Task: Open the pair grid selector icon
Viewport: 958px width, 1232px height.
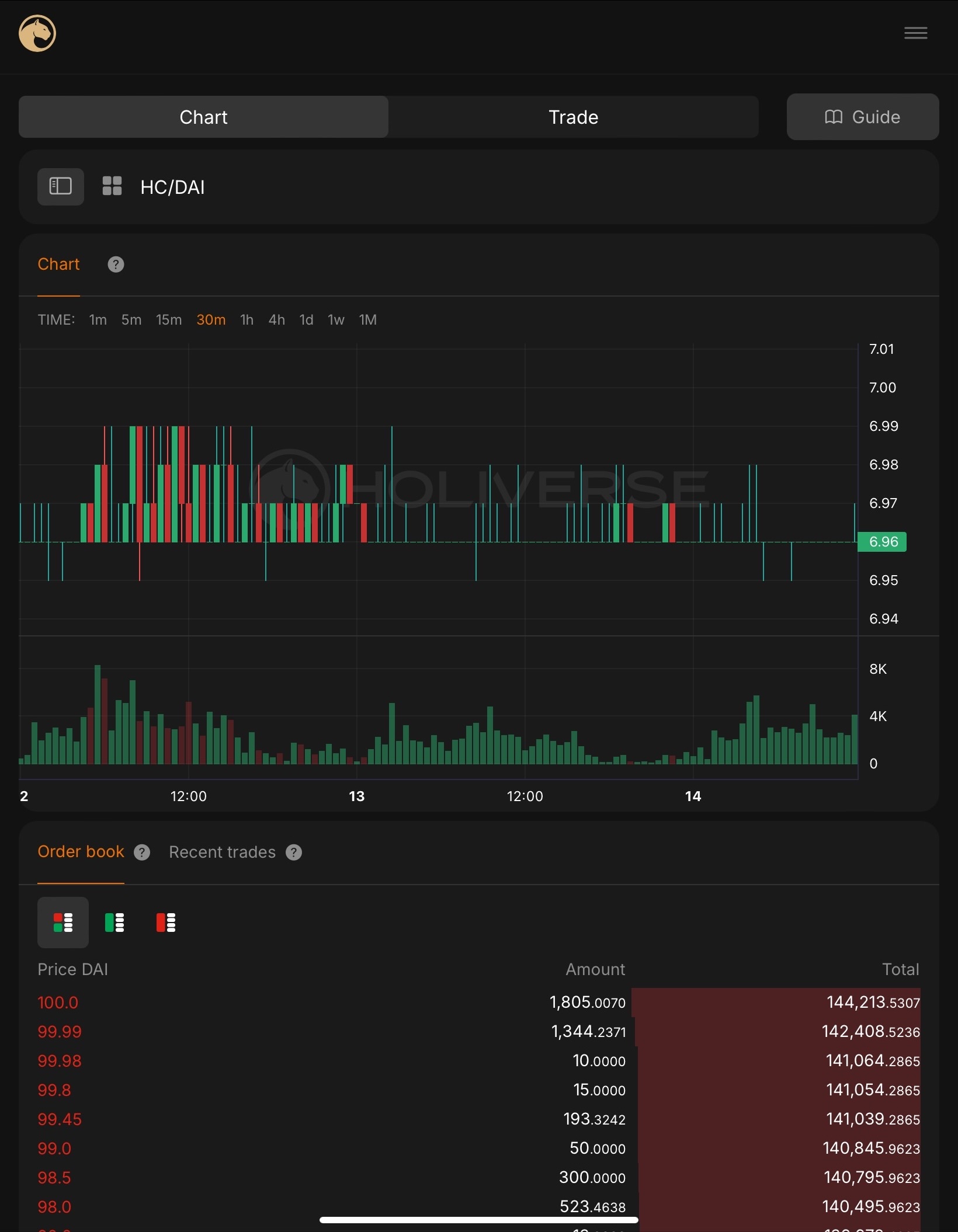Action: [x=112, y=186]
